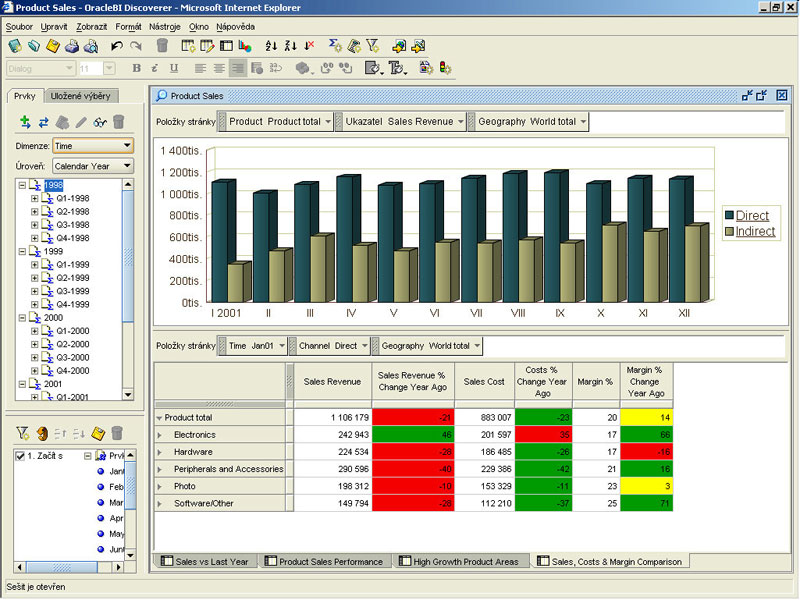This screenshot has height=600, width=800.
Task: Toggle underline formatting
Action: click(174, 68)
